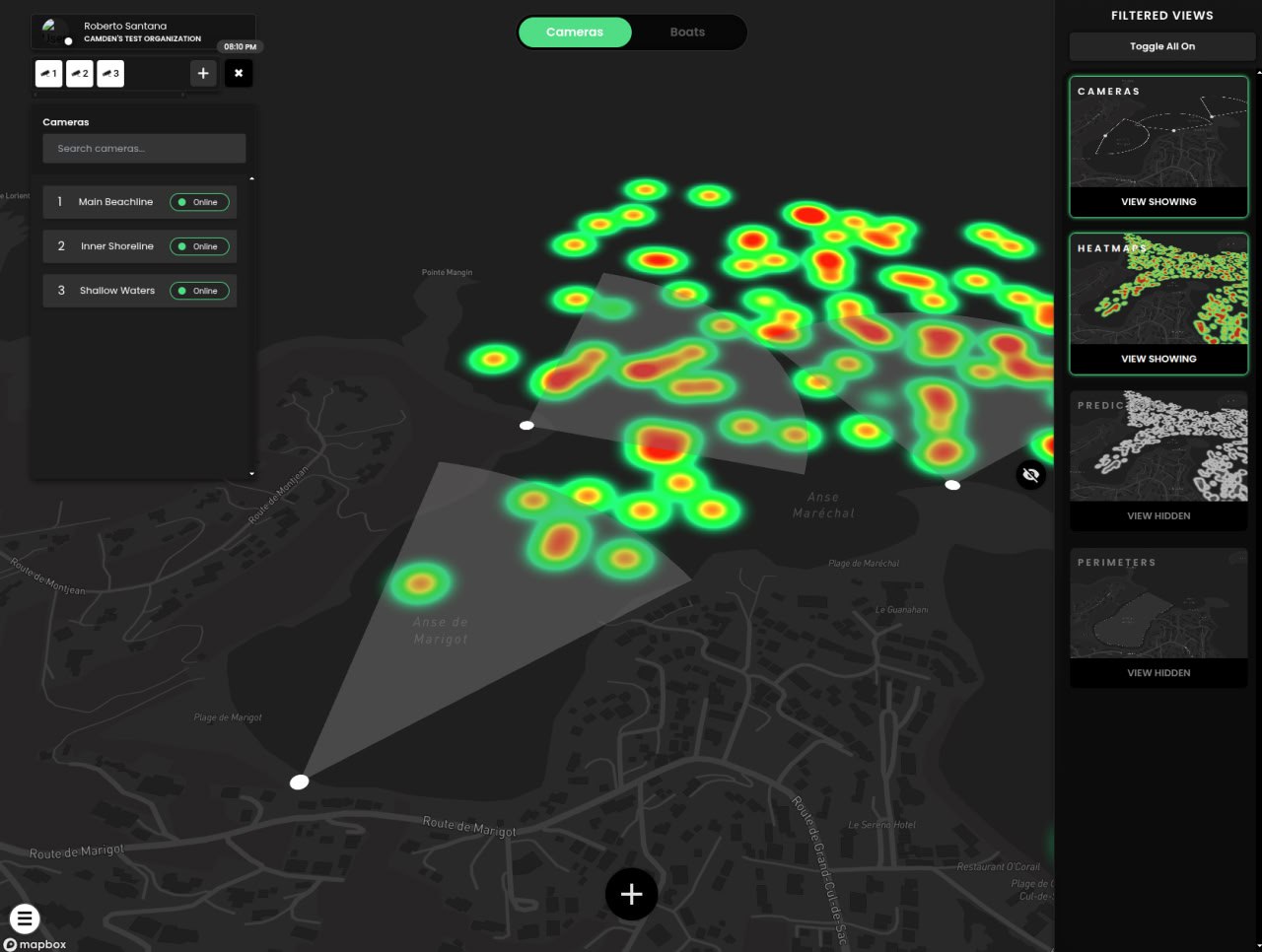The width and height of the screenshot is (1262, 952).
Task: Click the Roberto Santana user name
Action: (x=125, y=26)
